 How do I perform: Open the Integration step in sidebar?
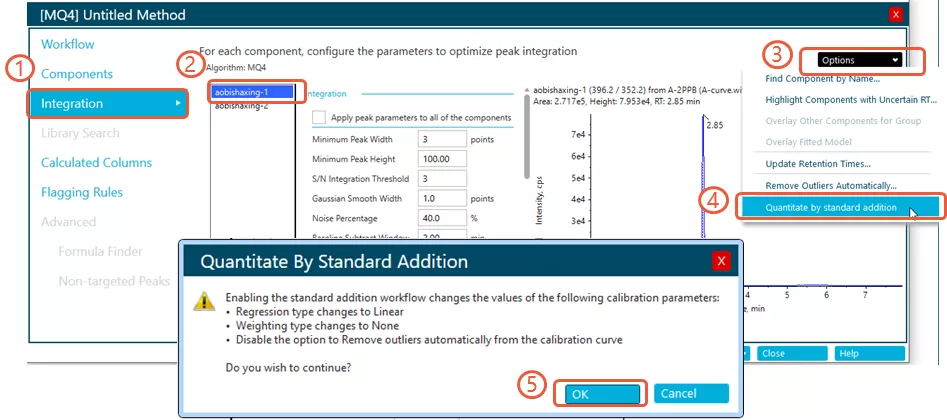click(108, 103)
